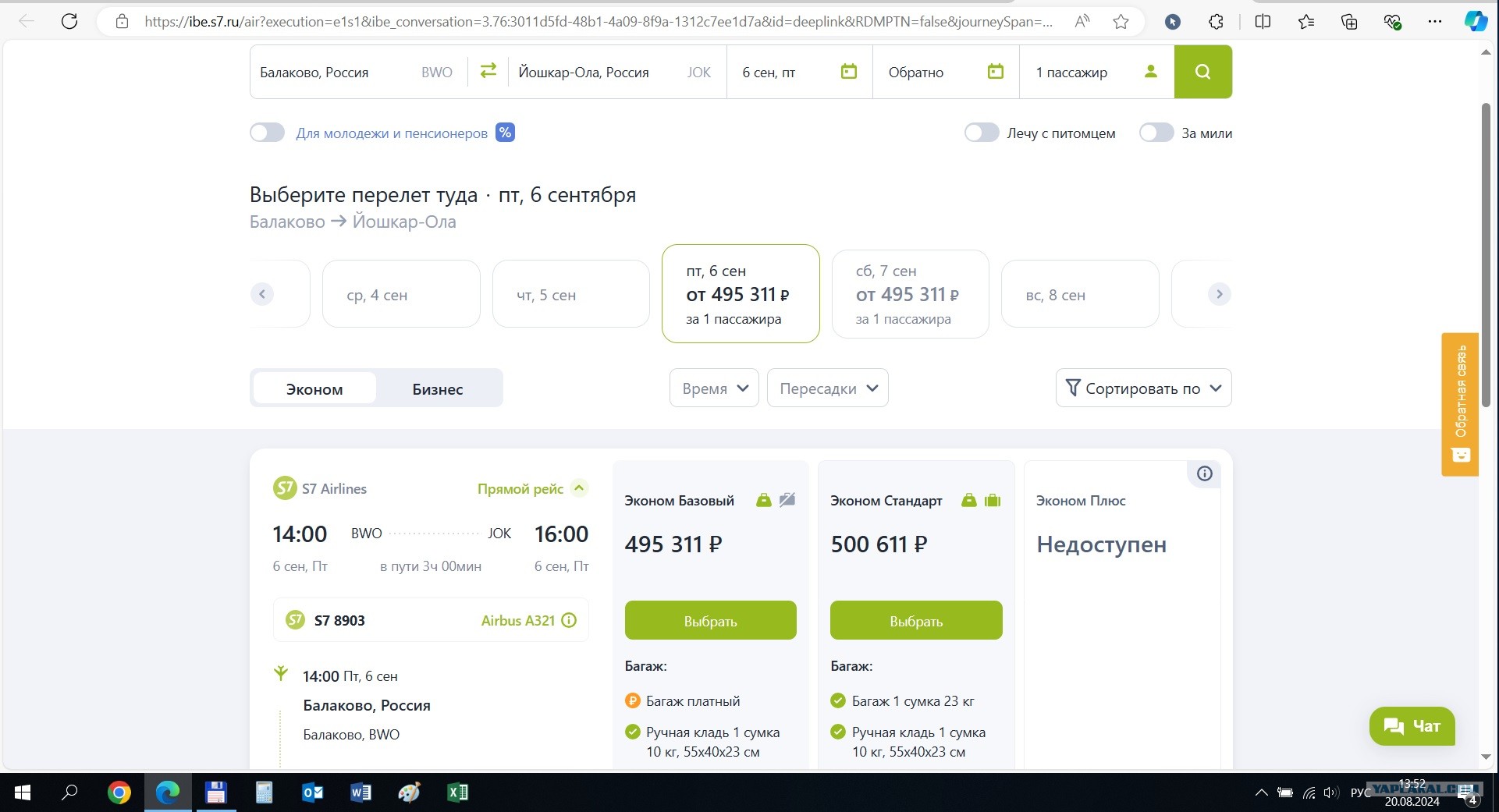Enable youth and pensioners discount toggle

[x=268, y=133]
